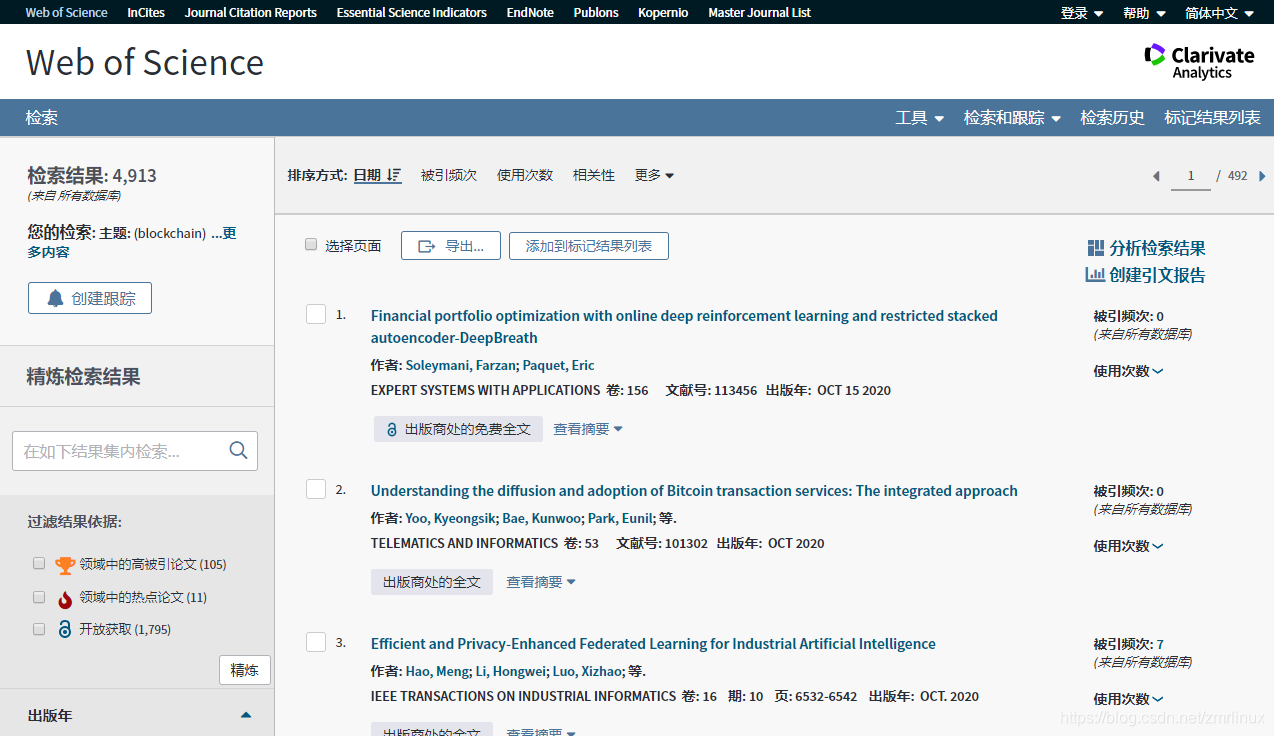Open the Federated Learning article title
The width and height of the screenshot is (1274, 736).
pyautogui.click(x=653, y=644)
